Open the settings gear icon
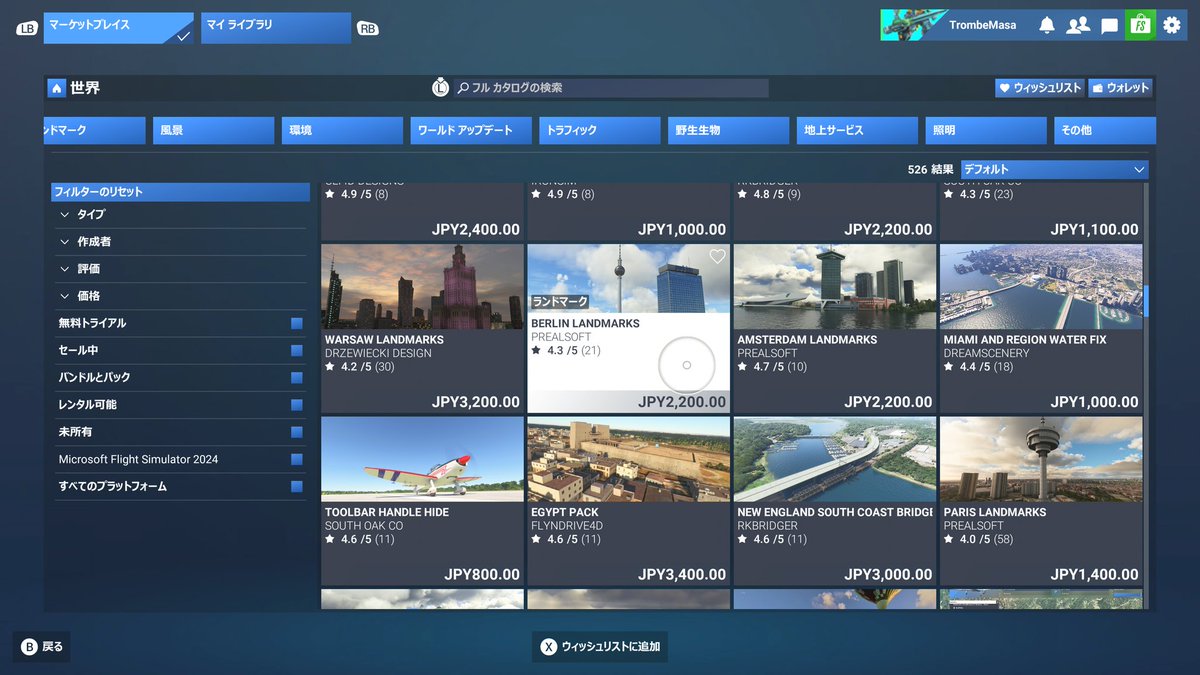Image resolution: width=1200 pixels, height=675 pixels. [1172, 25]
